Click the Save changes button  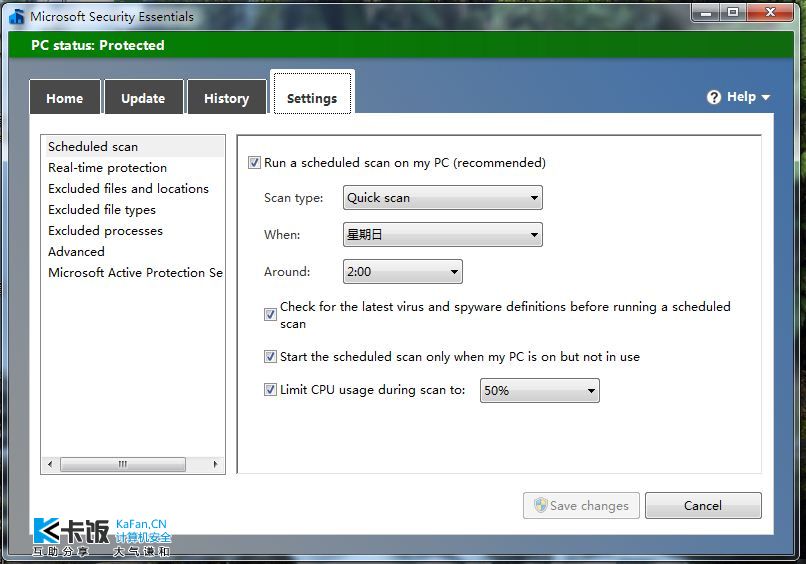(x=581, y=505)
